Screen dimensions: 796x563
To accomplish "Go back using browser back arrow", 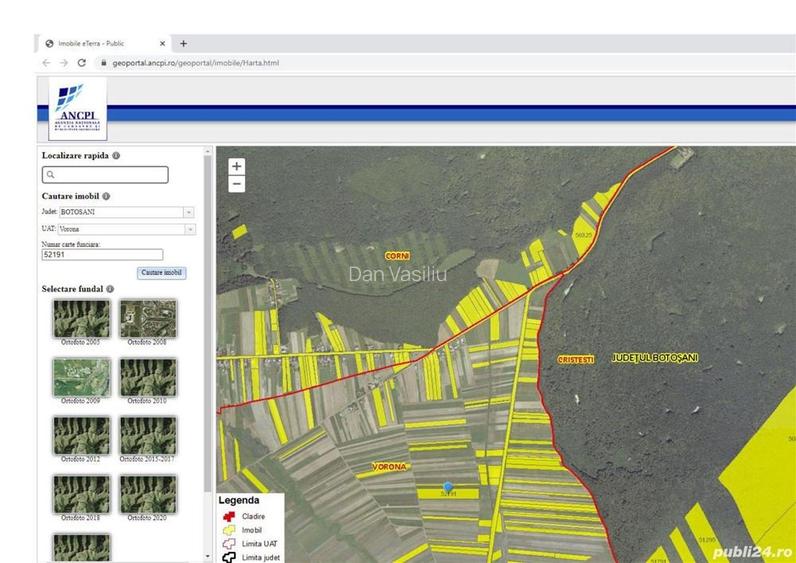I will (47, 62).
